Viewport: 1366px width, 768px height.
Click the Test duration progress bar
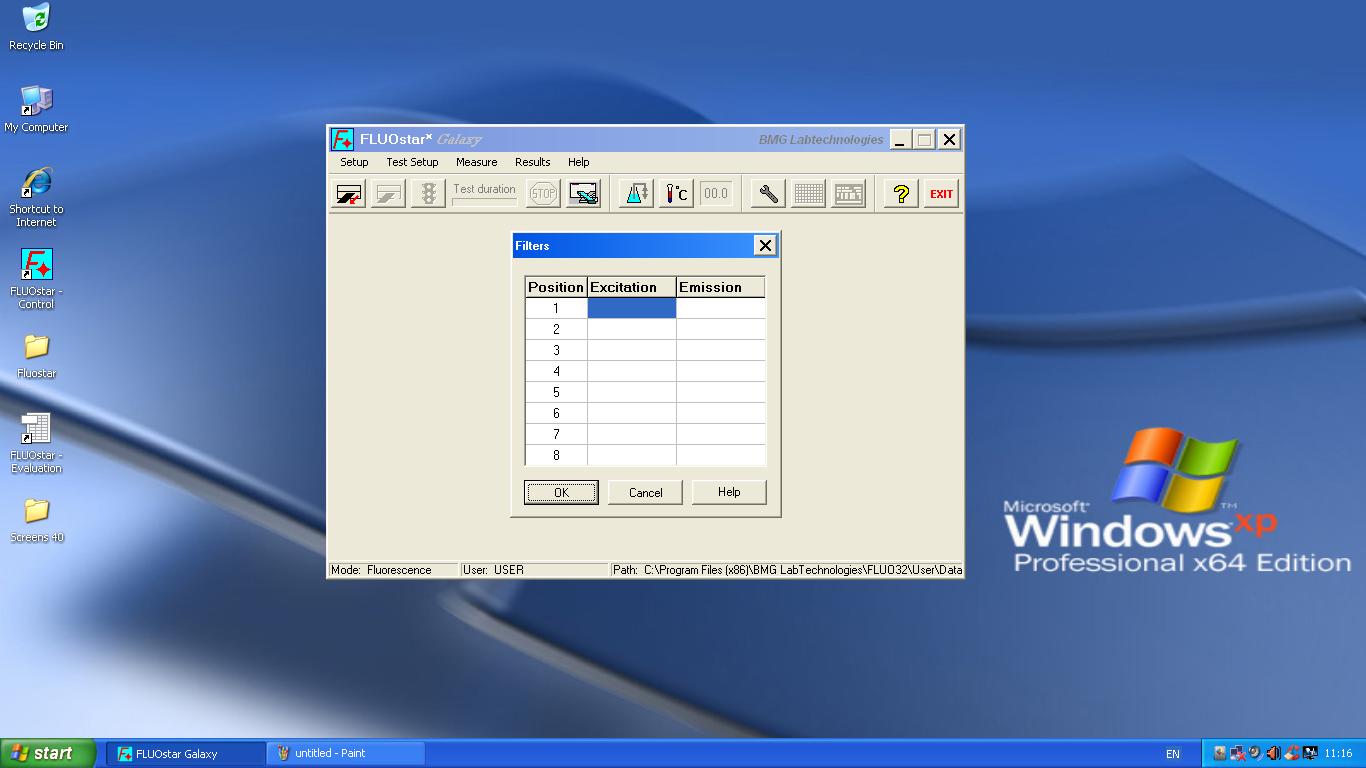click(485, 202)
